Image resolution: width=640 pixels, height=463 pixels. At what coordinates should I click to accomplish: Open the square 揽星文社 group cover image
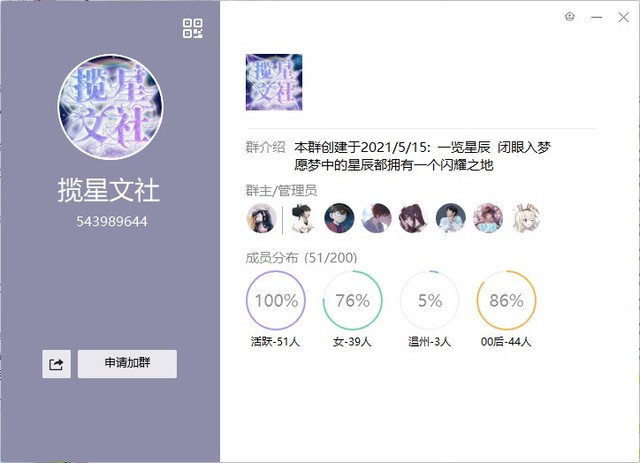(x=274, y=82)
